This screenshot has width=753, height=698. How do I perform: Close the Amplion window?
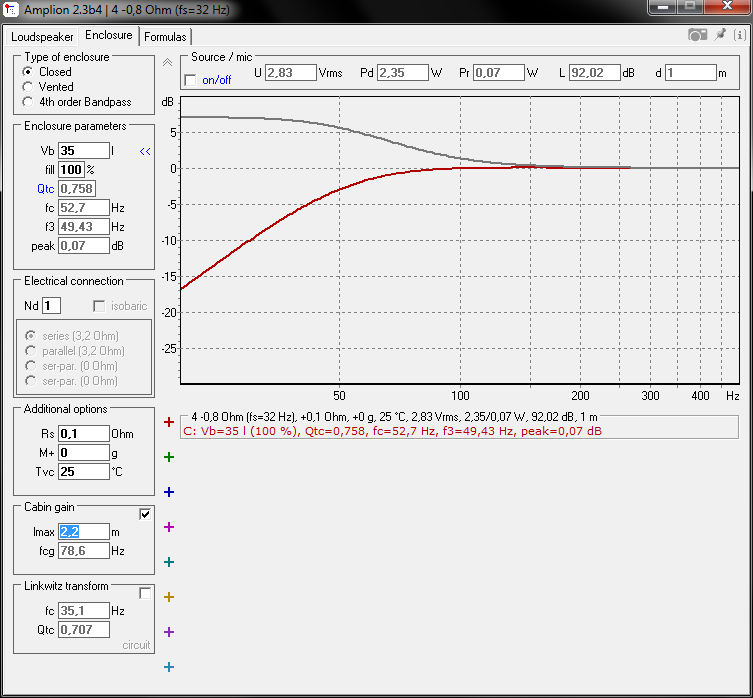[727, 7]
